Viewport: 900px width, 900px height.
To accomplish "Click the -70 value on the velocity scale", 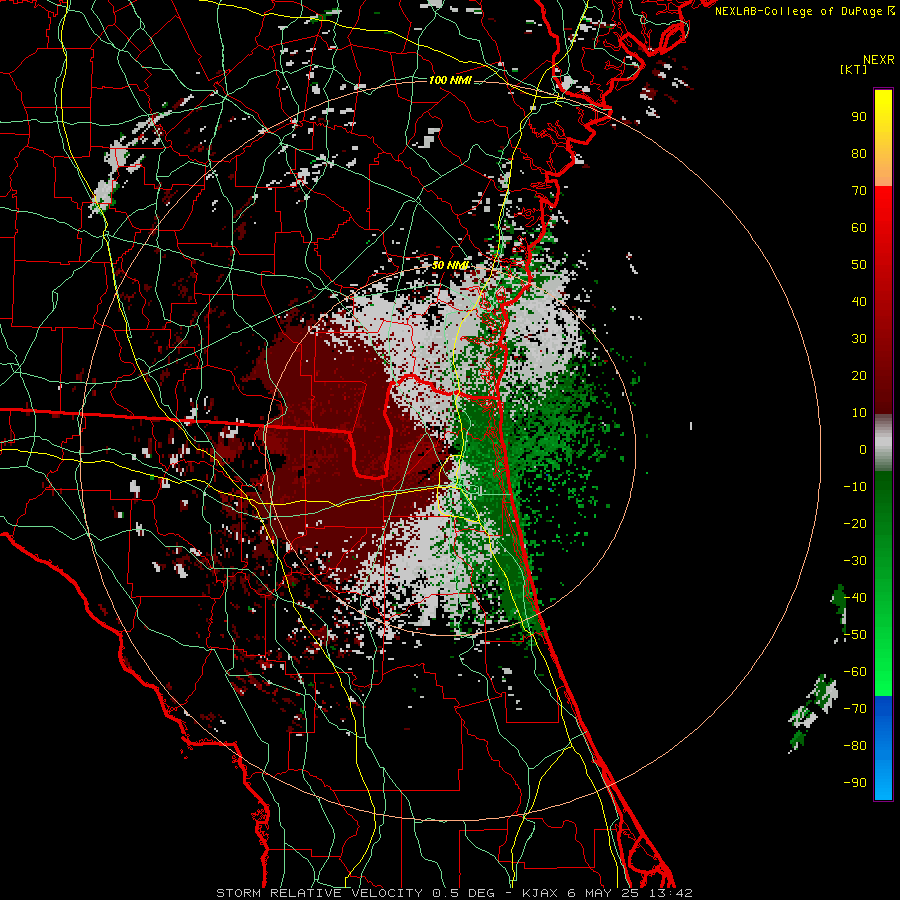I will click(855, 709).
